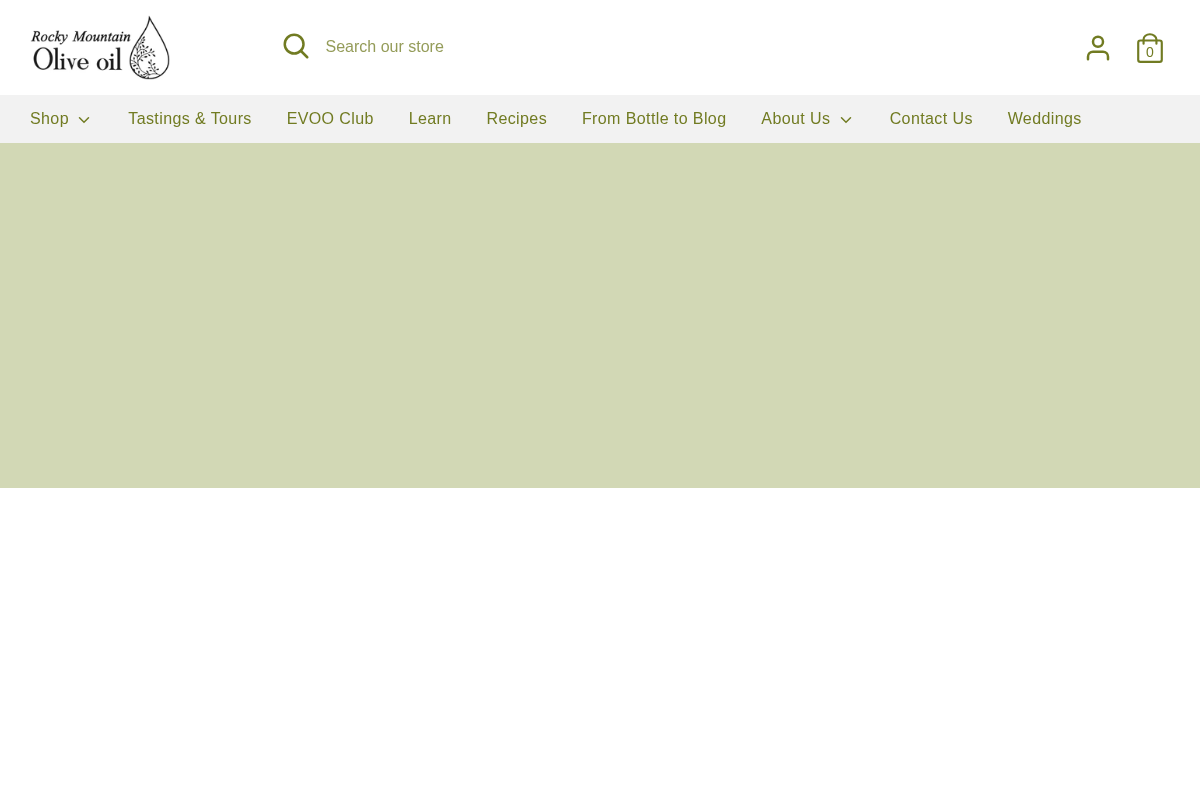Visit the Contact Us page
Viewport: 1200px width, 800px height.
[931, 118]
